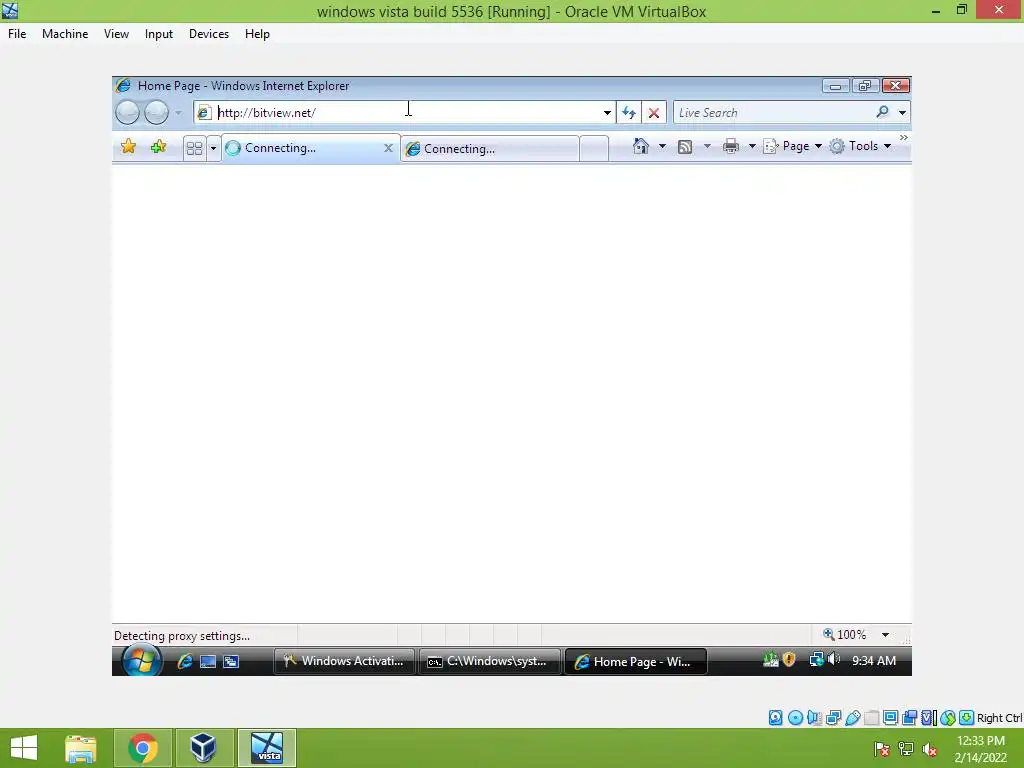Click the IE Back navigation button
The width and height of the screenshot is (1024, 768).
click(127, 113)
